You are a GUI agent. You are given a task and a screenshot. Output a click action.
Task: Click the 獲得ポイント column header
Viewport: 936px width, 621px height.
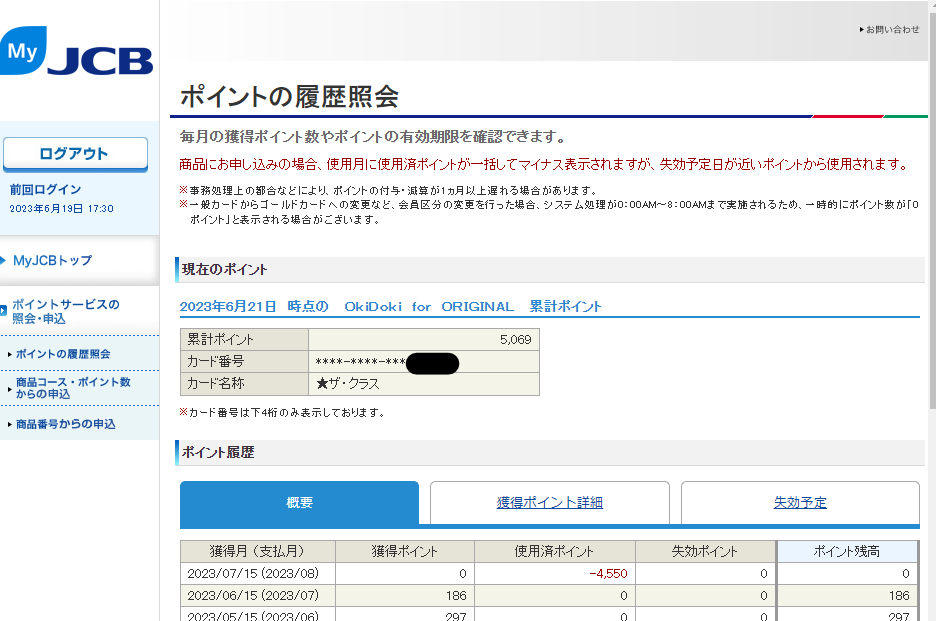tap(405, 551)
